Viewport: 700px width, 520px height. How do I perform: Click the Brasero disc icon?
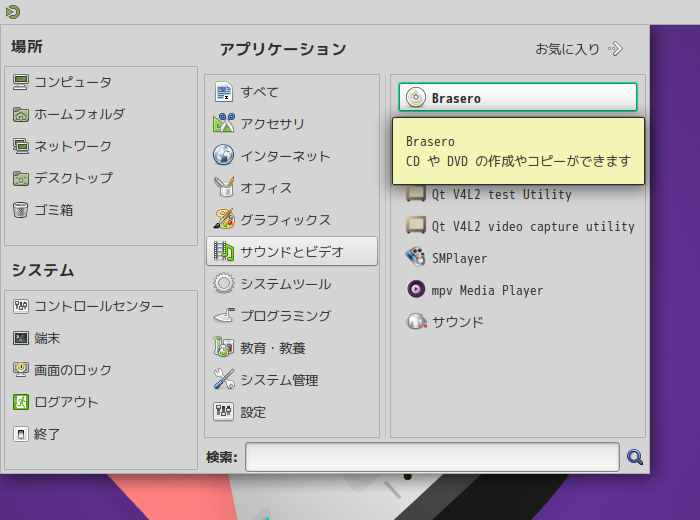pyautogui.click(x=416, y=97)
